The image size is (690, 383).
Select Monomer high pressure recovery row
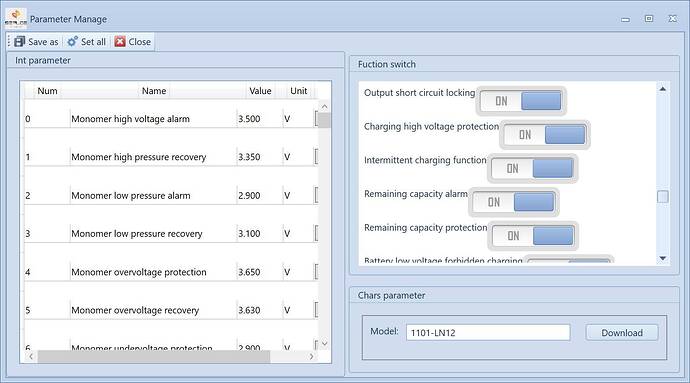click(171, 157)
